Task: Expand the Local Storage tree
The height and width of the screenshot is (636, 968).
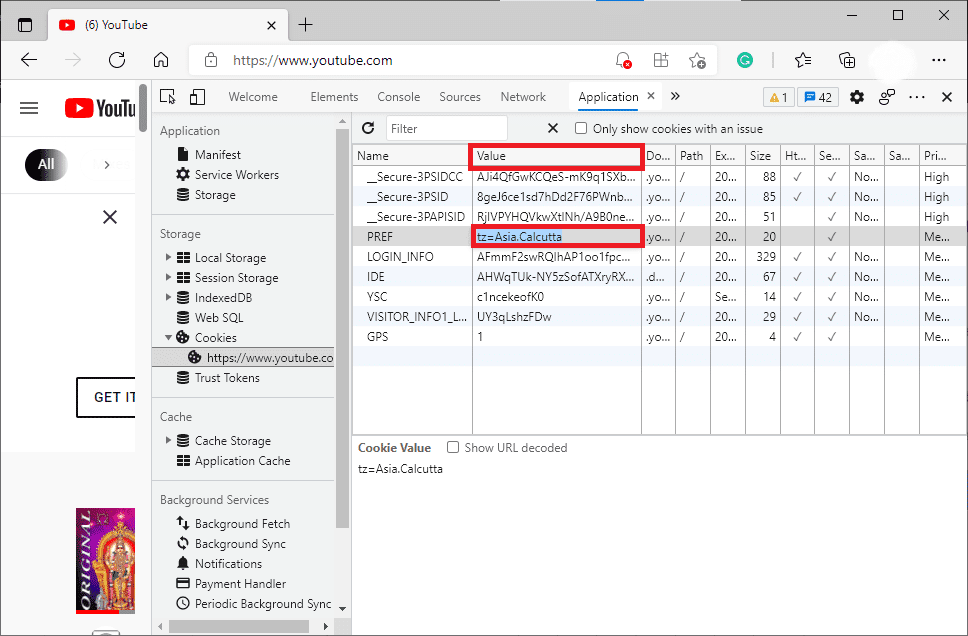Action: pyautogui.click(x=168, y=257)
